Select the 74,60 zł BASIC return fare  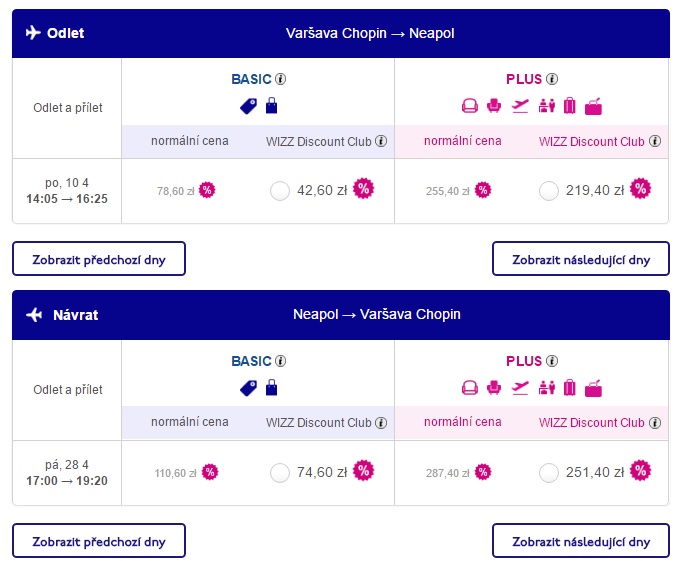point(280,473)
